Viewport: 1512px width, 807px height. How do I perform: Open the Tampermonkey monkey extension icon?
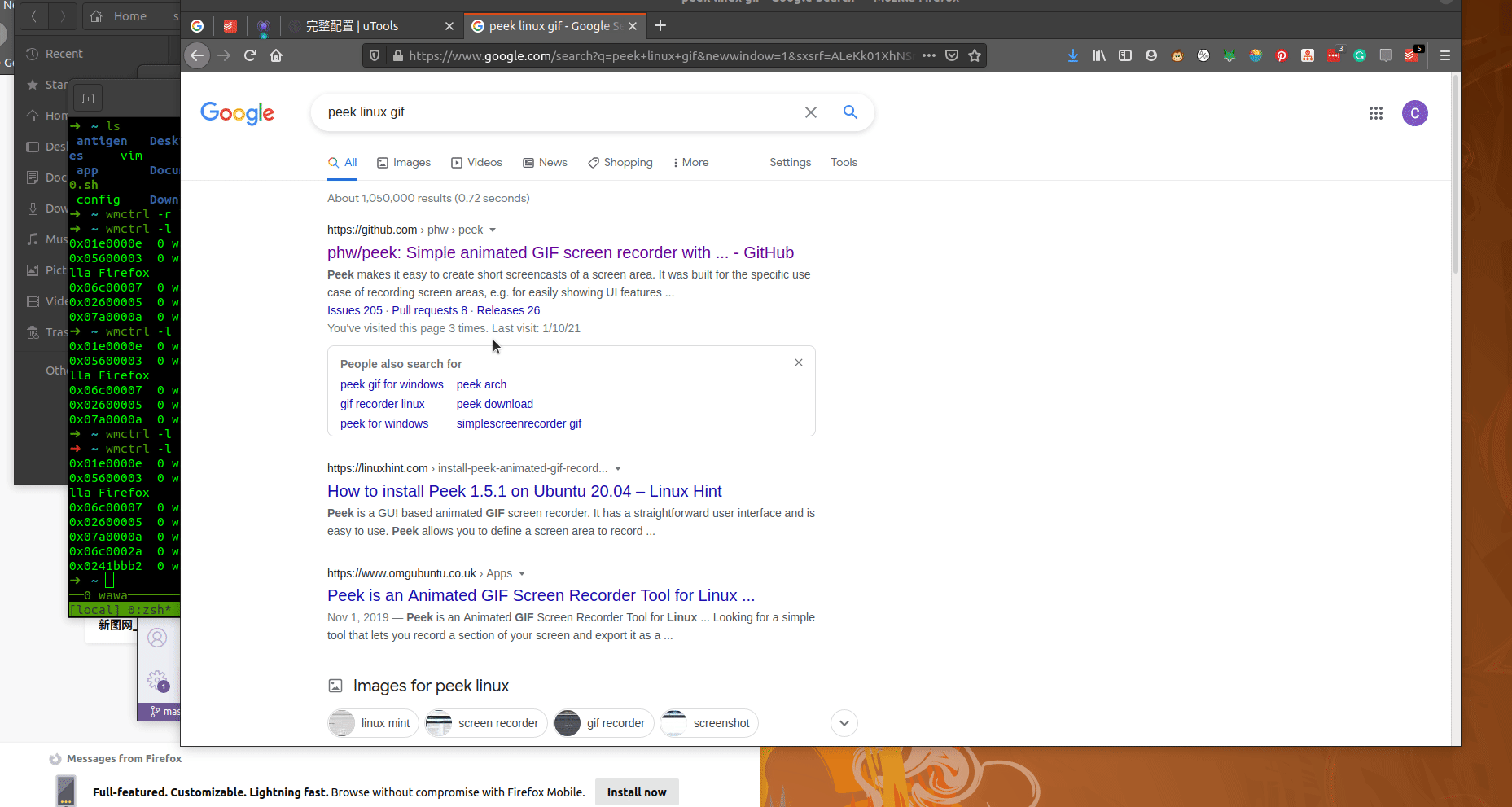pos(1177,55)
